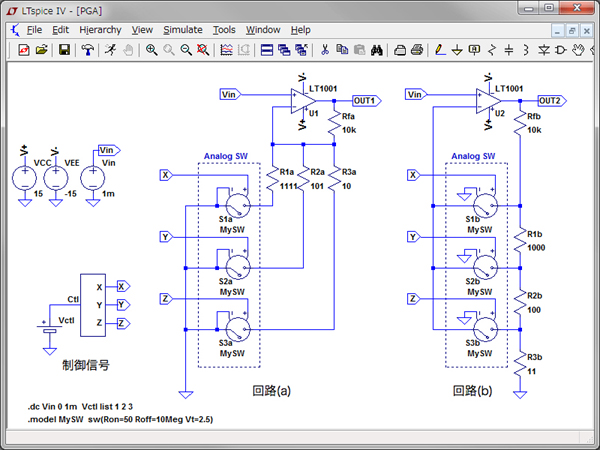Click the Print icon in toolbar
600x450 pixels.
point(417,49)
